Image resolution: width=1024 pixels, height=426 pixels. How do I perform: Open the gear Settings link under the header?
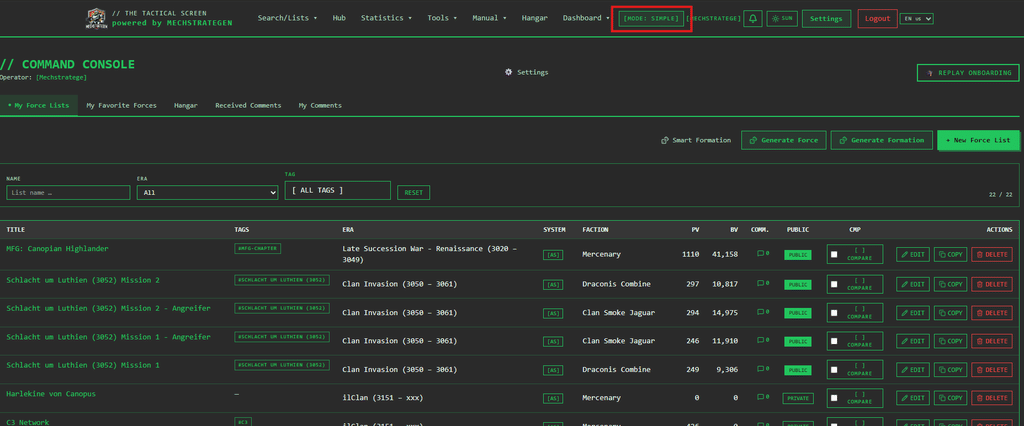526,73
